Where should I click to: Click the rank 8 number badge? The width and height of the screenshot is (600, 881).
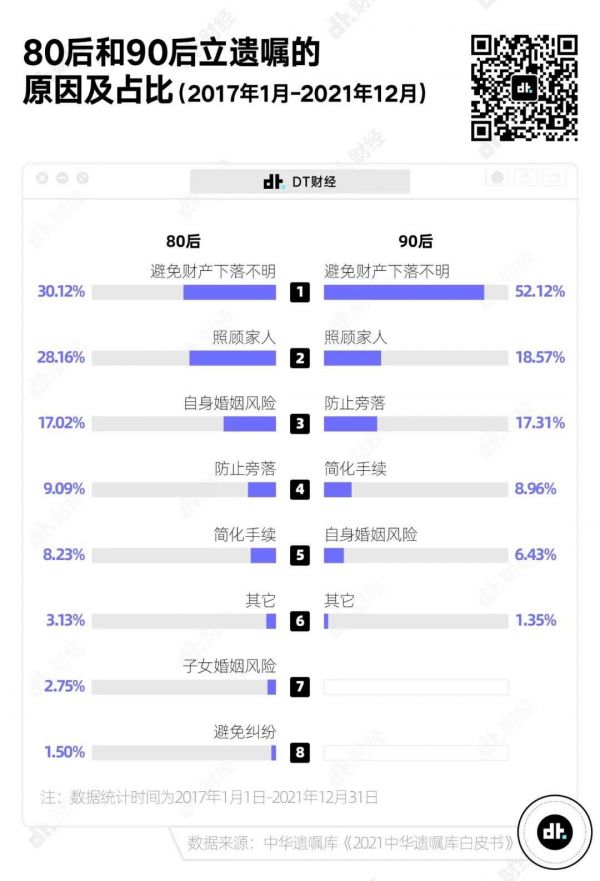tap(299, 752)
